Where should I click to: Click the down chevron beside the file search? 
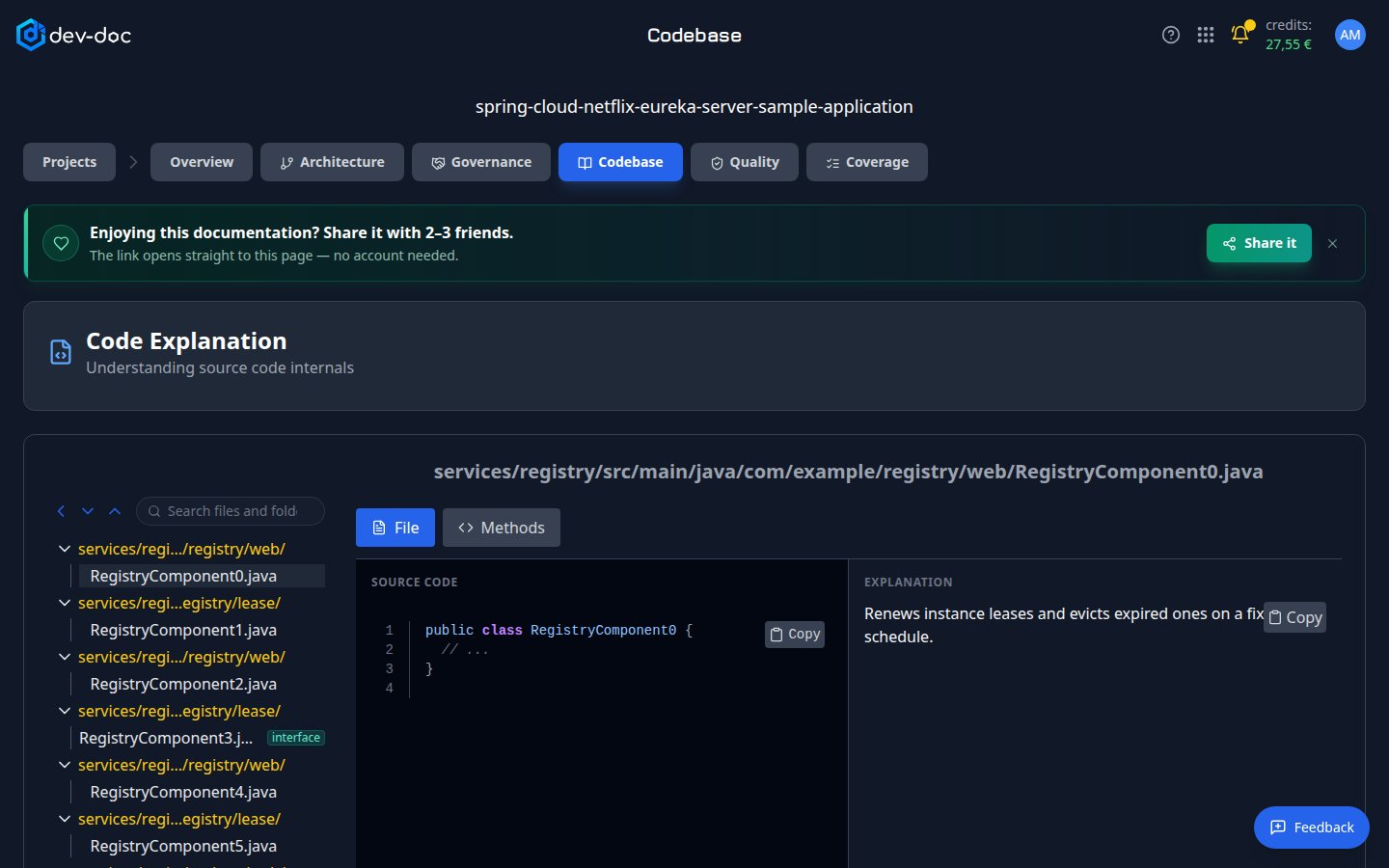[88, 511]
